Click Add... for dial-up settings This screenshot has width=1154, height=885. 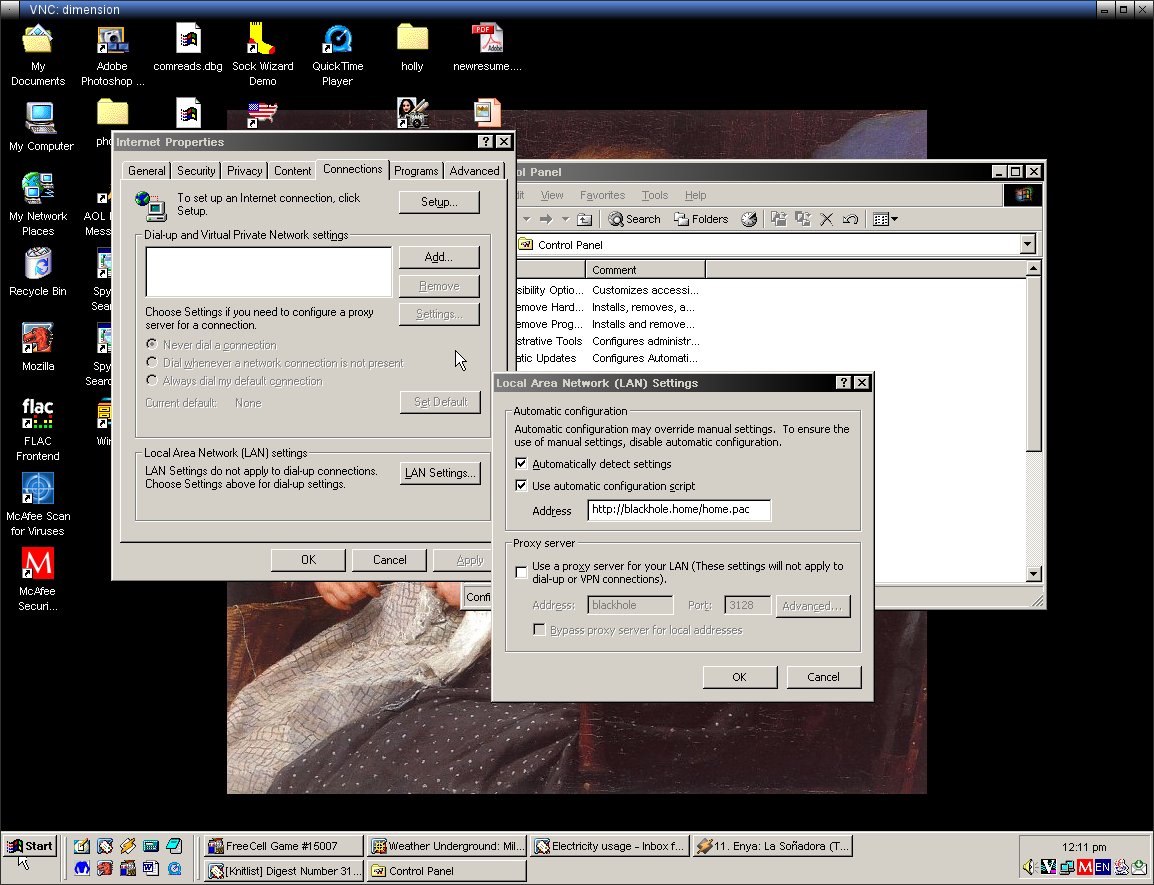(439, 257)
